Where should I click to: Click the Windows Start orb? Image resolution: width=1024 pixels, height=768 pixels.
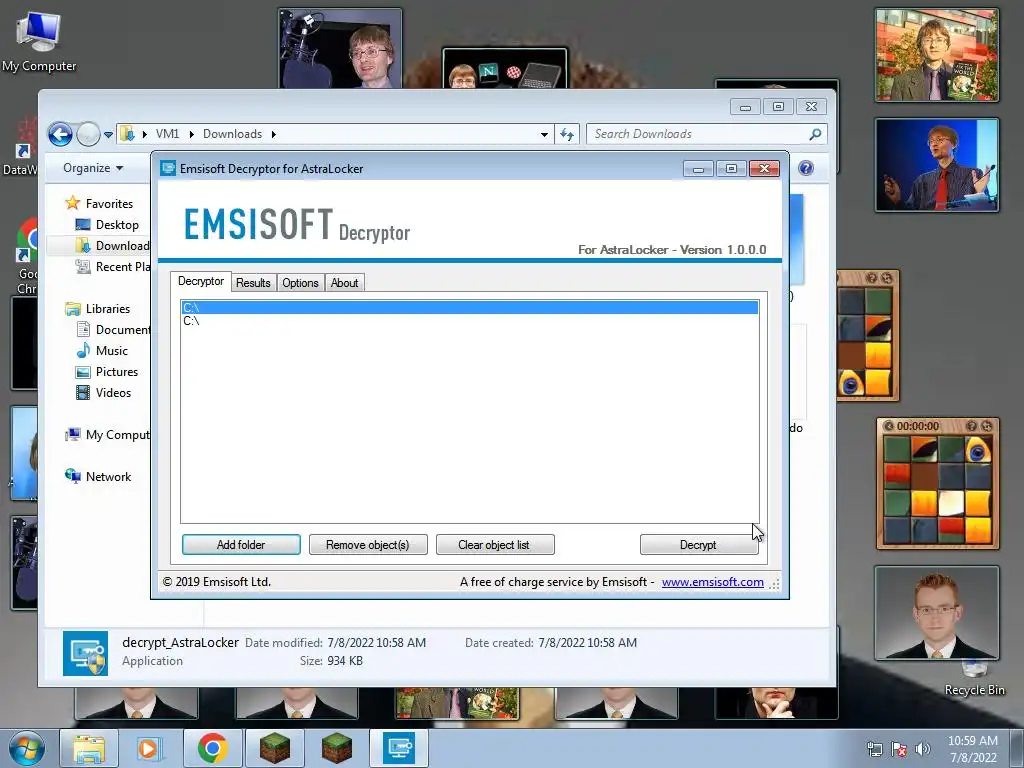point(27,748)
